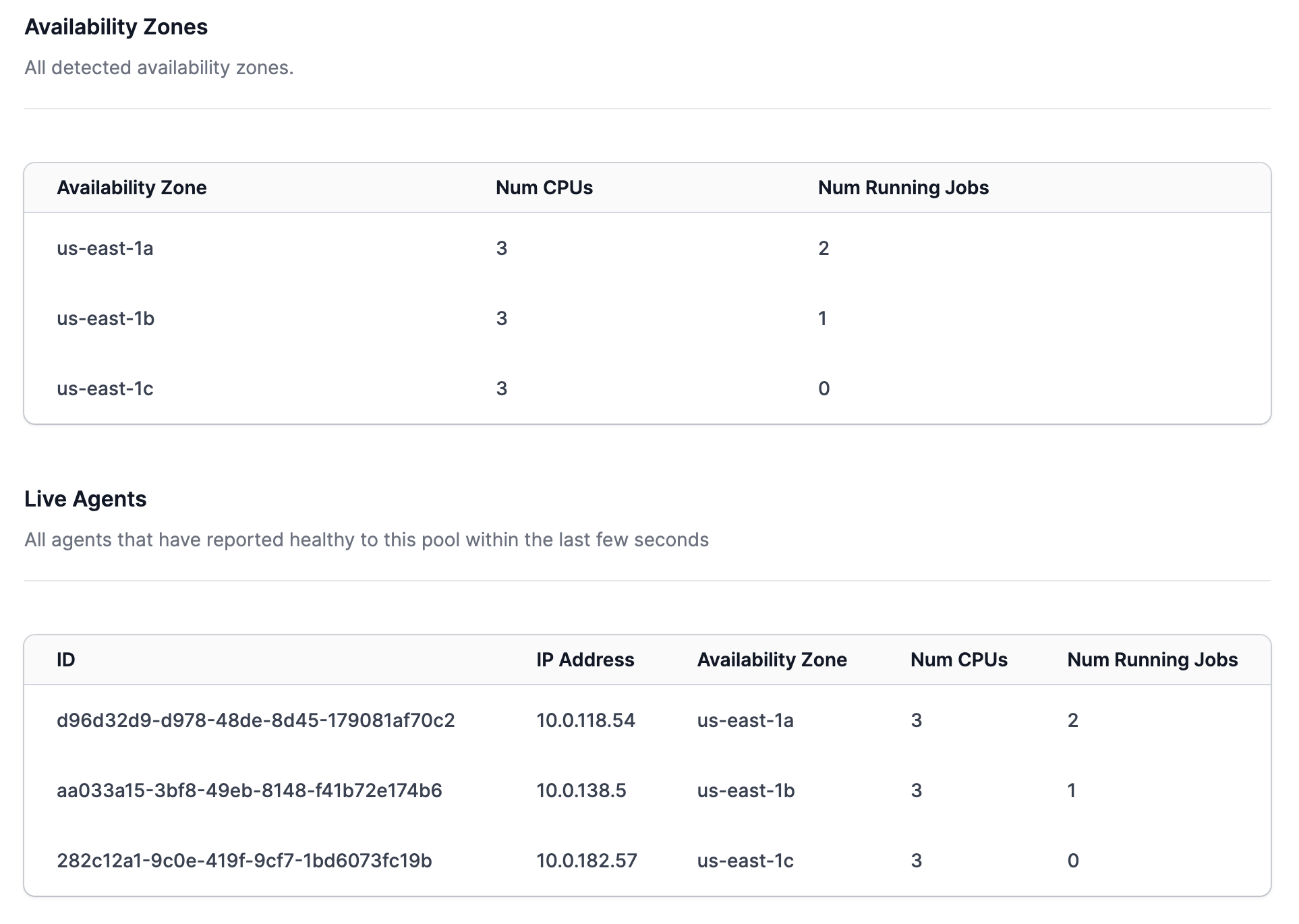Click IP address 10.0.138.5
1299x924 pixels.
[581, 790]
